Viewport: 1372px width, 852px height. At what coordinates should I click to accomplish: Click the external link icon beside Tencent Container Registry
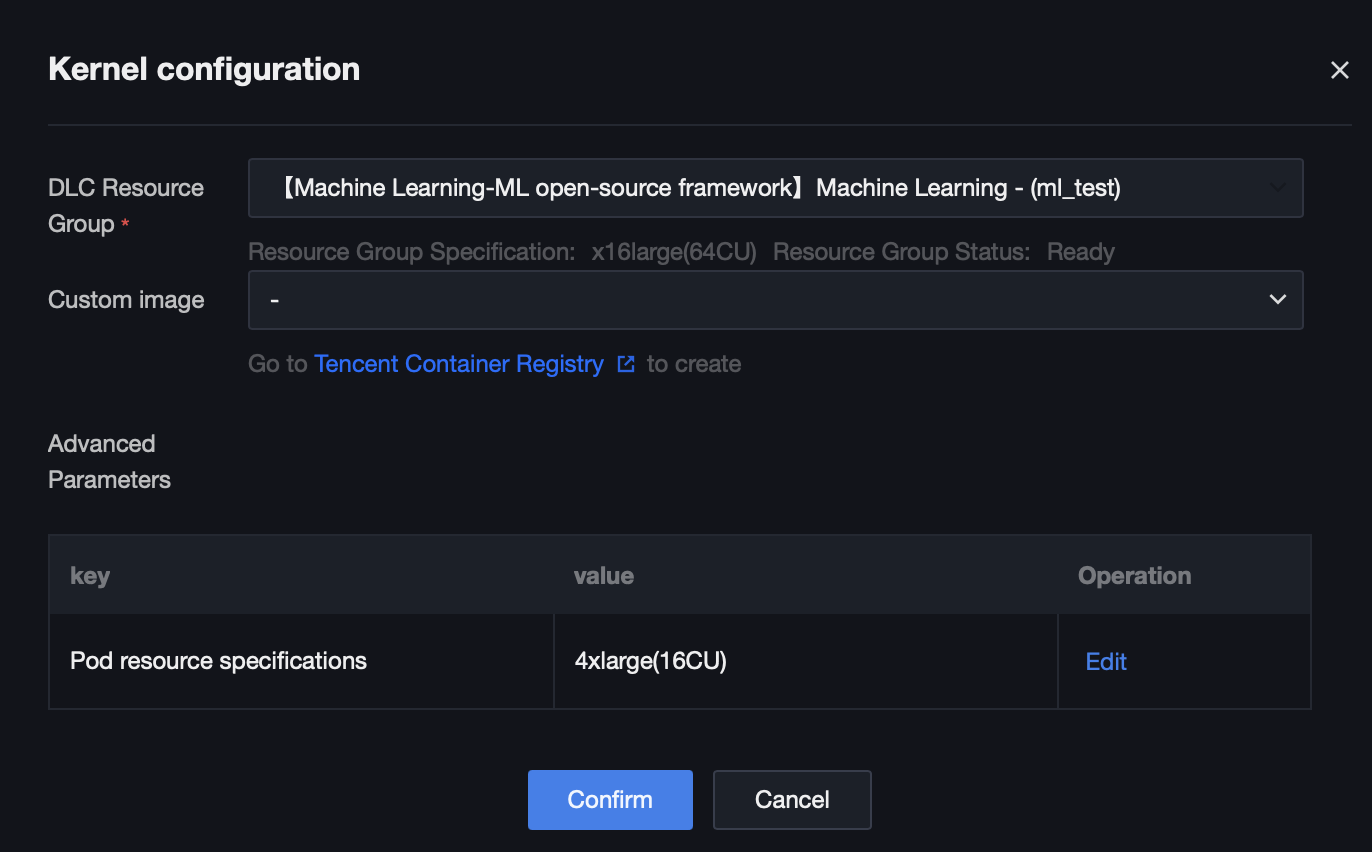click(x=626, y=364)
